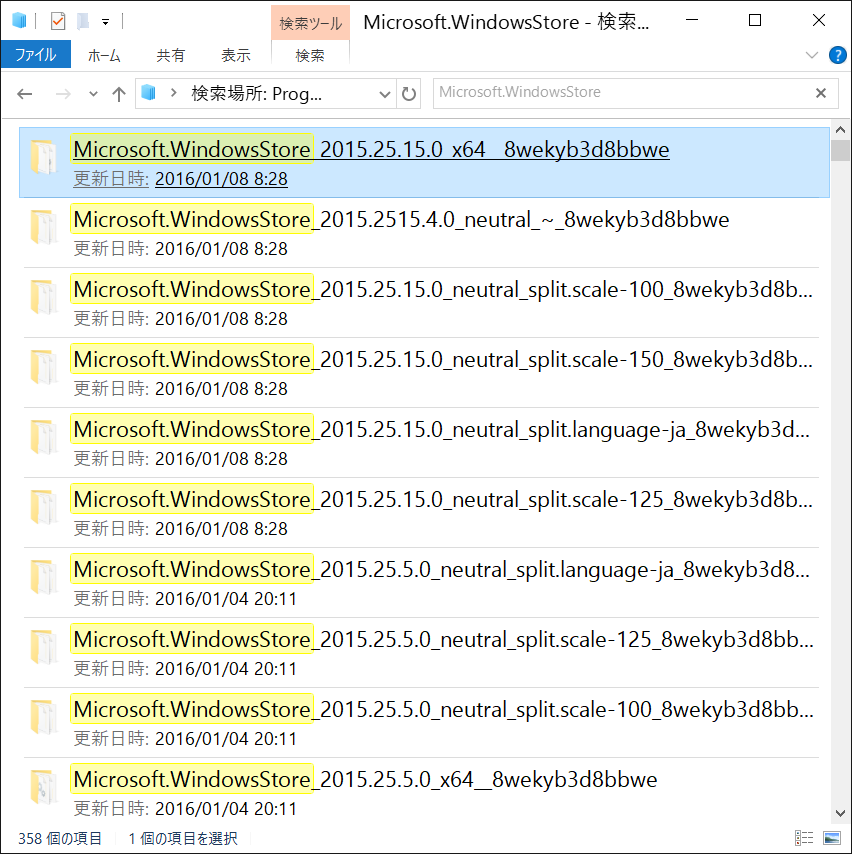Click the Properties checkmark quick access icon

[x=58, y=21]
